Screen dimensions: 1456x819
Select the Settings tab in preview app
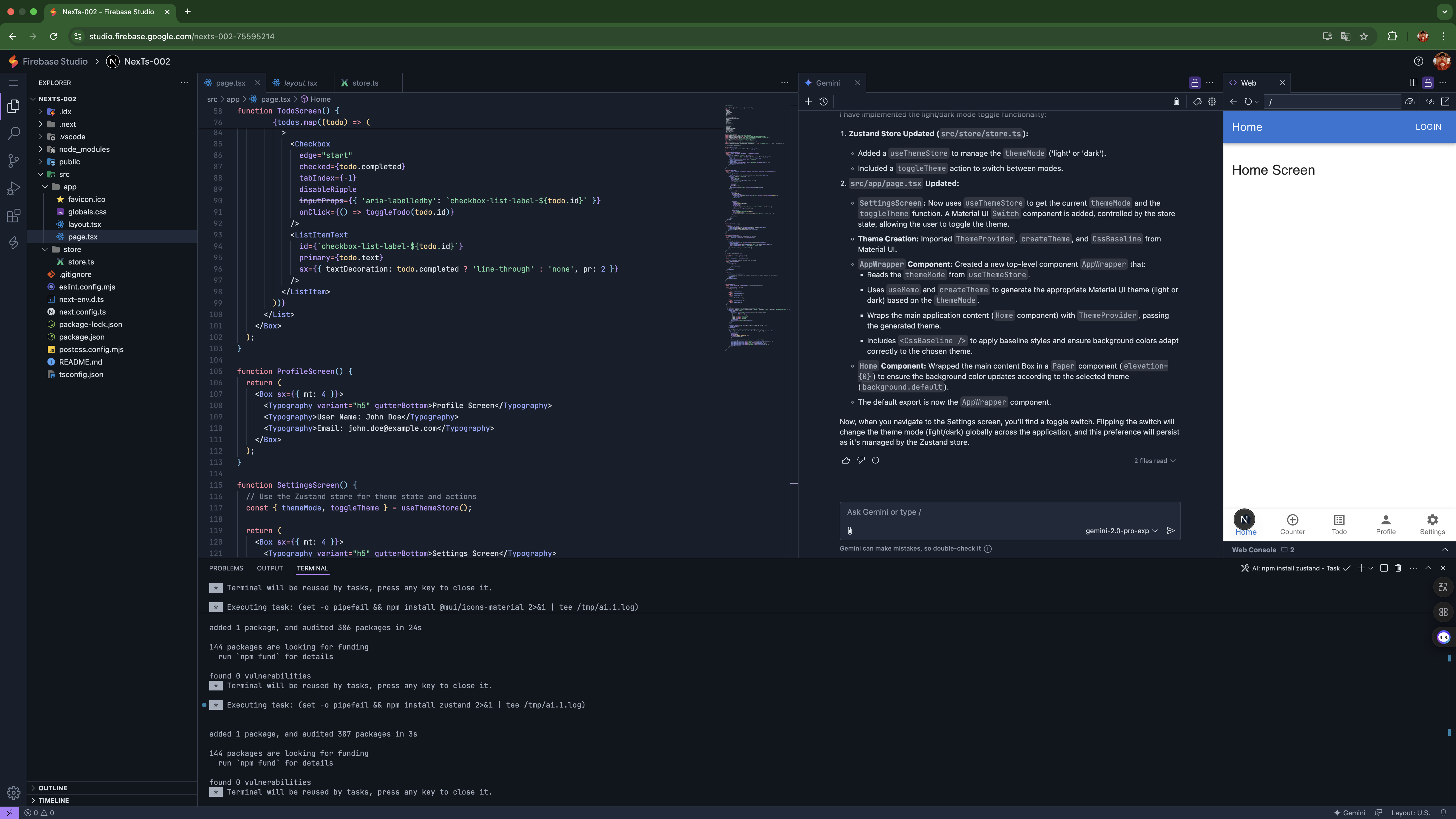click(1432, 524)
